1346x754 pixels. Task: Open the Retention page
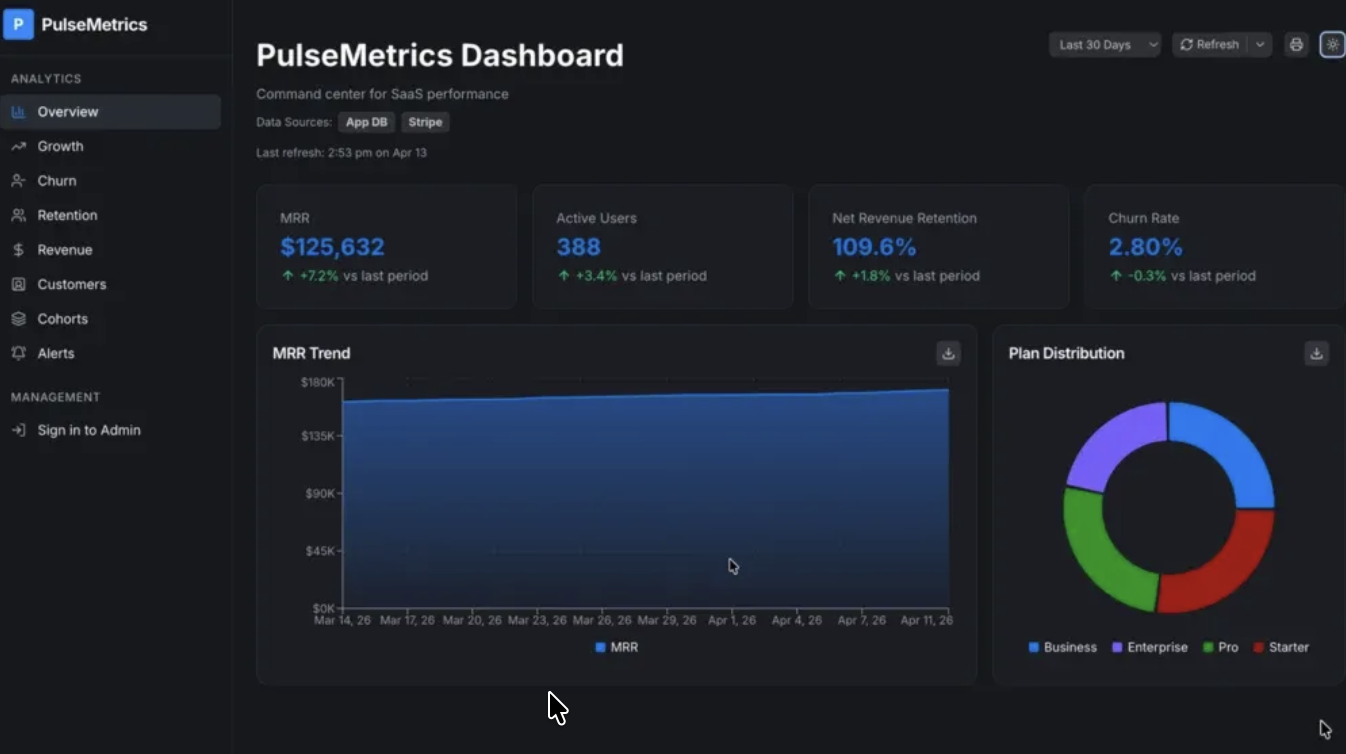pos(110,215)
